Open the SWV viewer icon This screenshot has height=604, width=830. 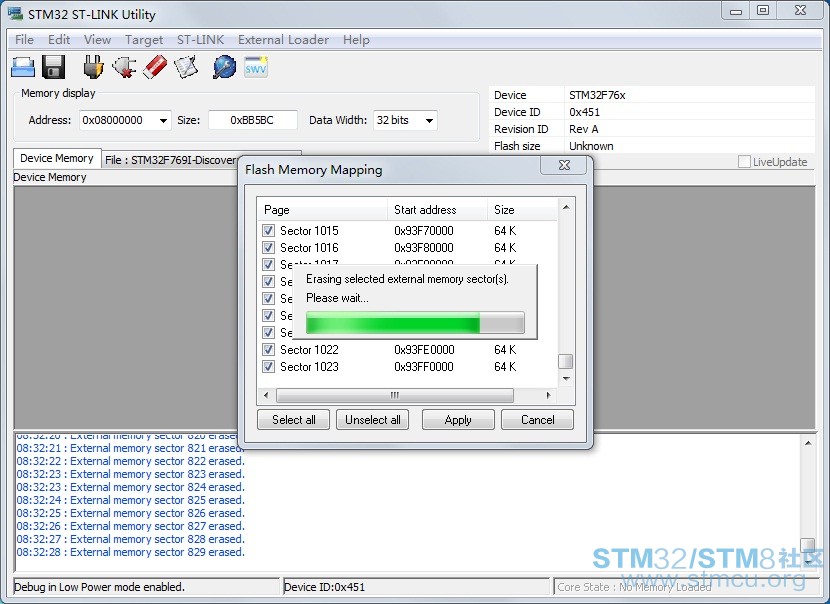click(256, 67)
